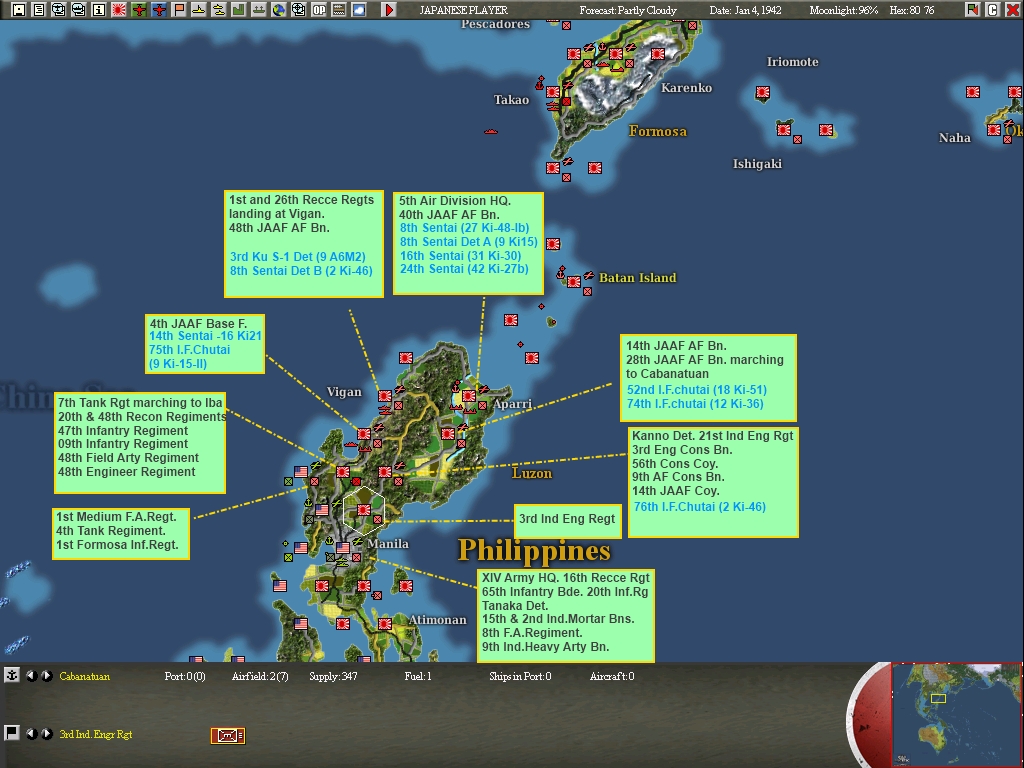Open the Cabanatuan base name link
Viewport: 1024px width, 768px height.
coord(84,677)
